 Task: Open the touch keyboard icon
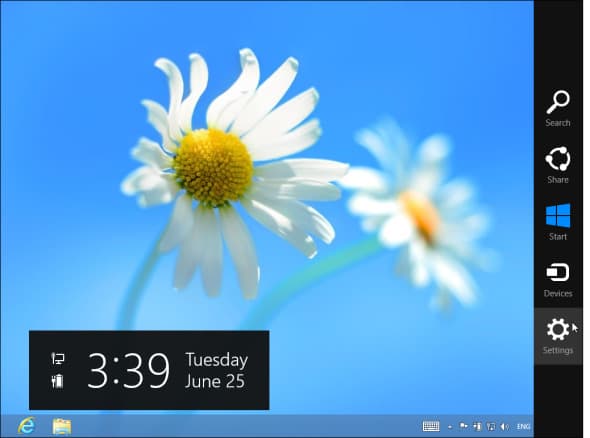[431, 426]
